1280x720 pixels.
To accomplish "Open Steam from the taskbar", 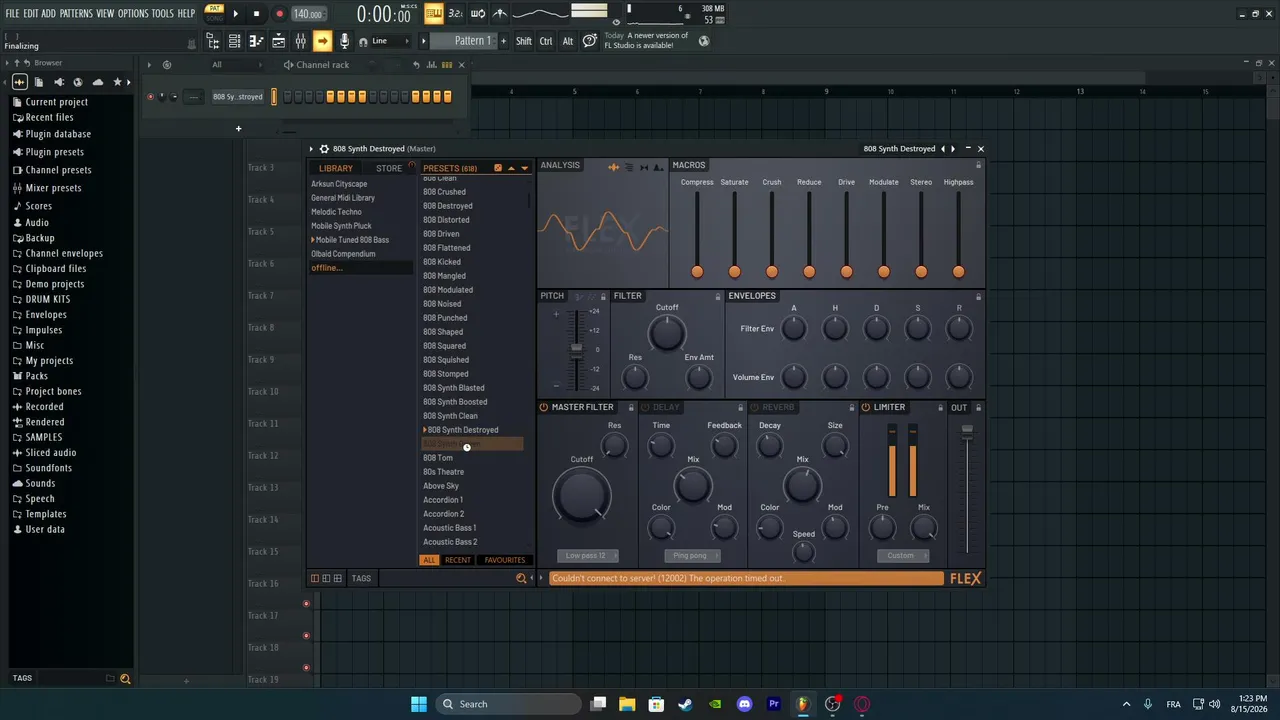I will tap(685, 704).
